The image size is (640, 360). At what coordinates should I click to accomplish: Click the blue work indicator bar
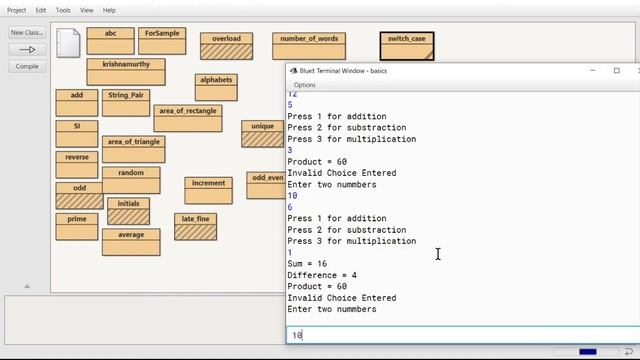coord(588,351)
